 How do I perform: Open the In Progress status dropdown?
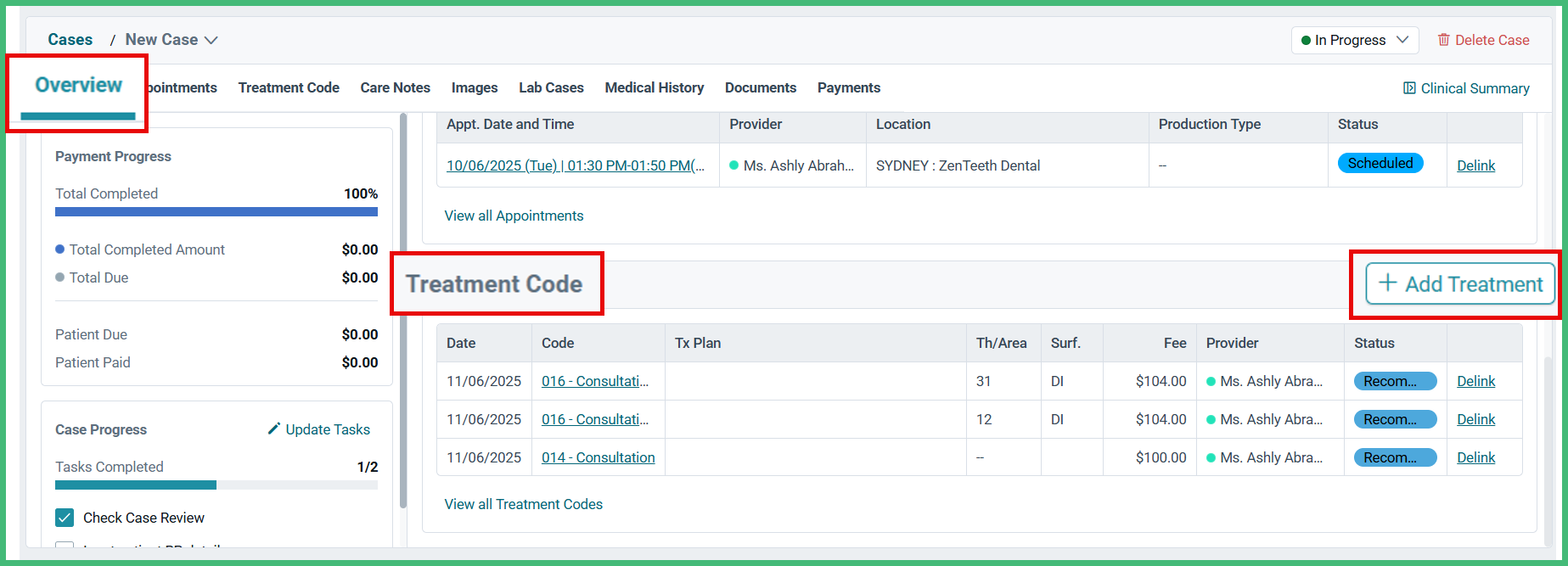click(1355, 40)
